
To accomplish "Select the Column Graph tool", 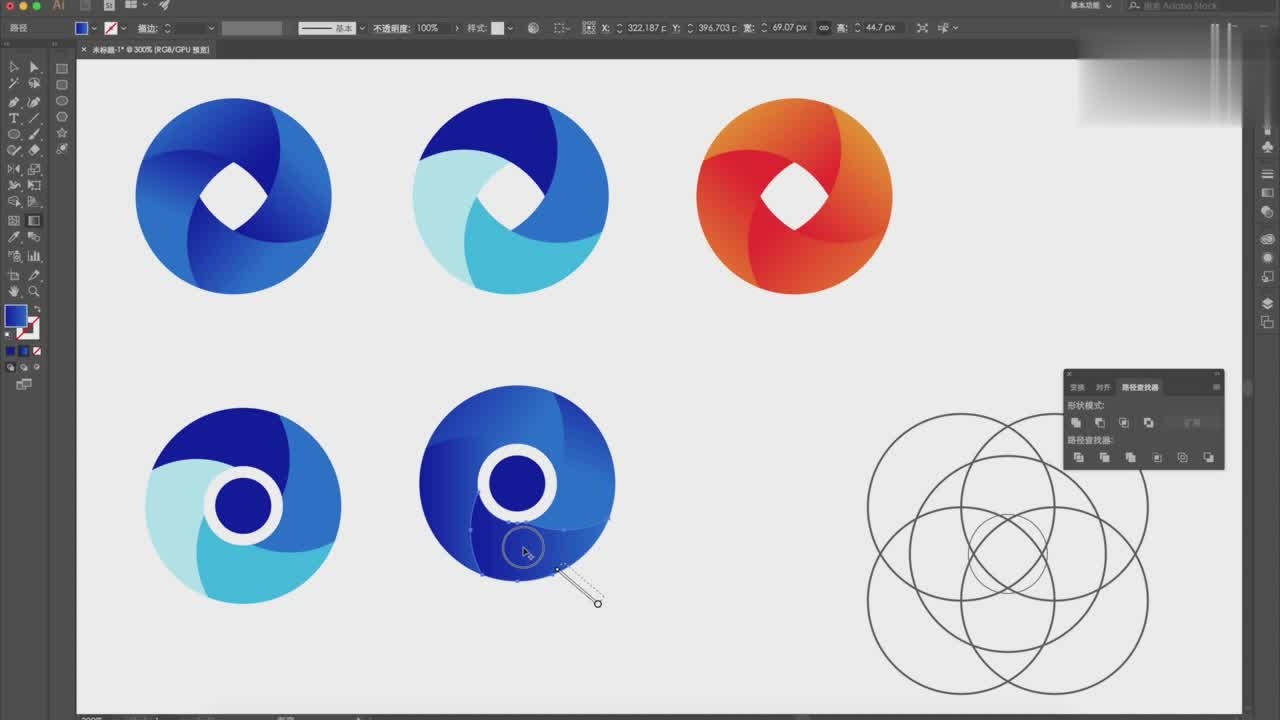I will pyautogui.click(x=33, y=256).
